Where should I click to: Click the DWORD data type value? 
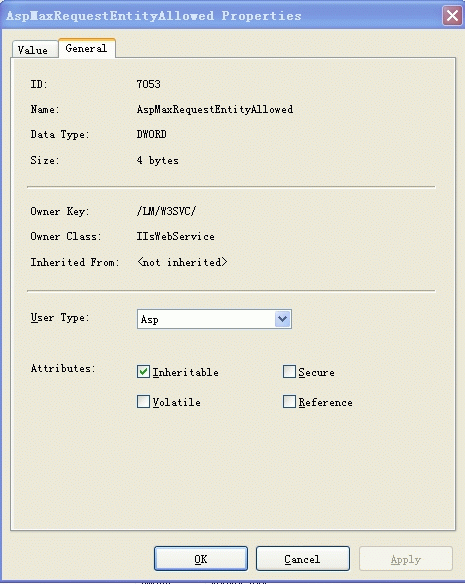point(151,134)
